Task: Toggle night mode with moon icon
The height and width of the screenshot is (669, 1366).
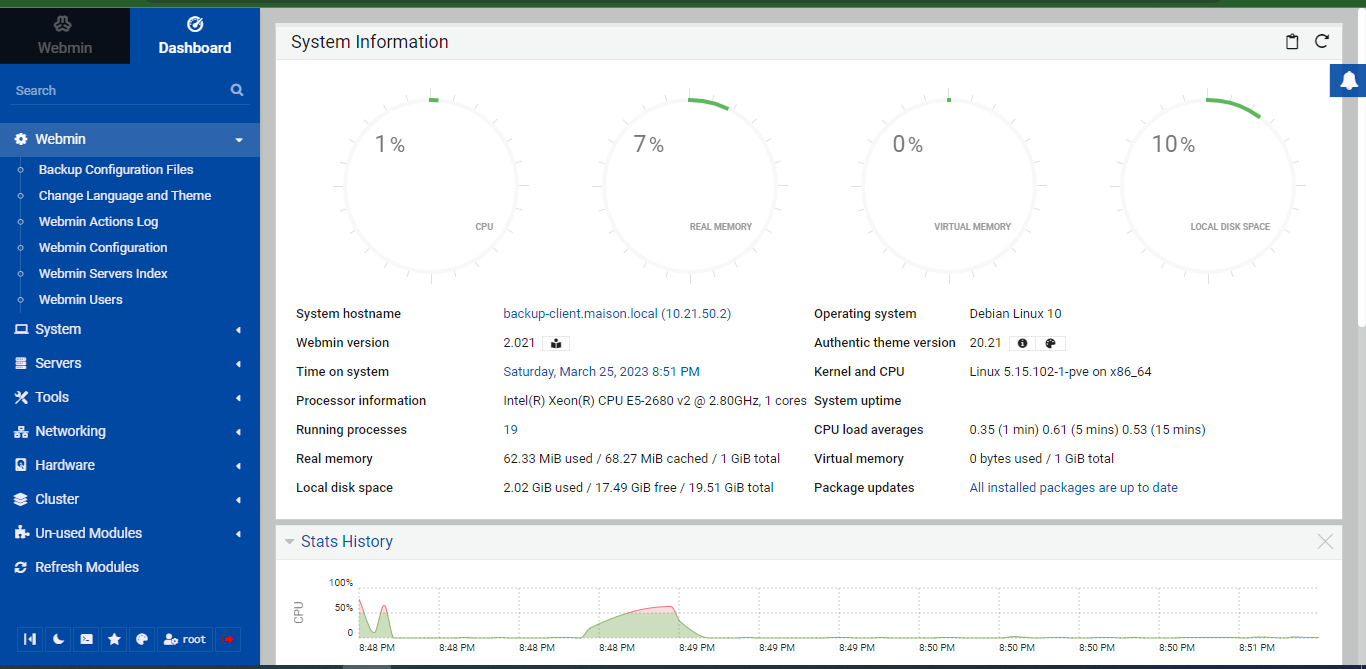Action: [x=59, y=639]
